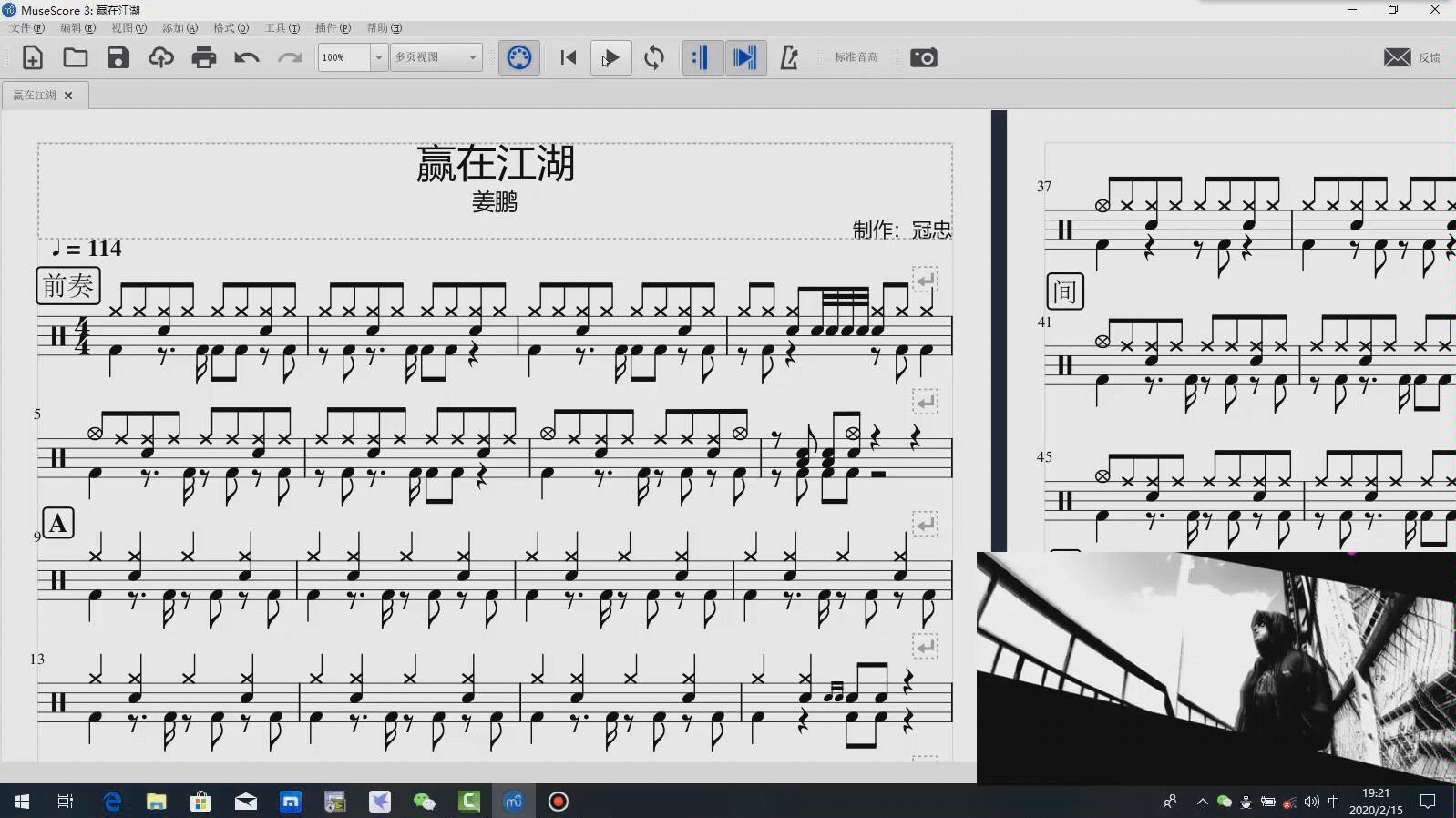Open Task View from the taskbar
The image size is (1456, 818).
66,802
